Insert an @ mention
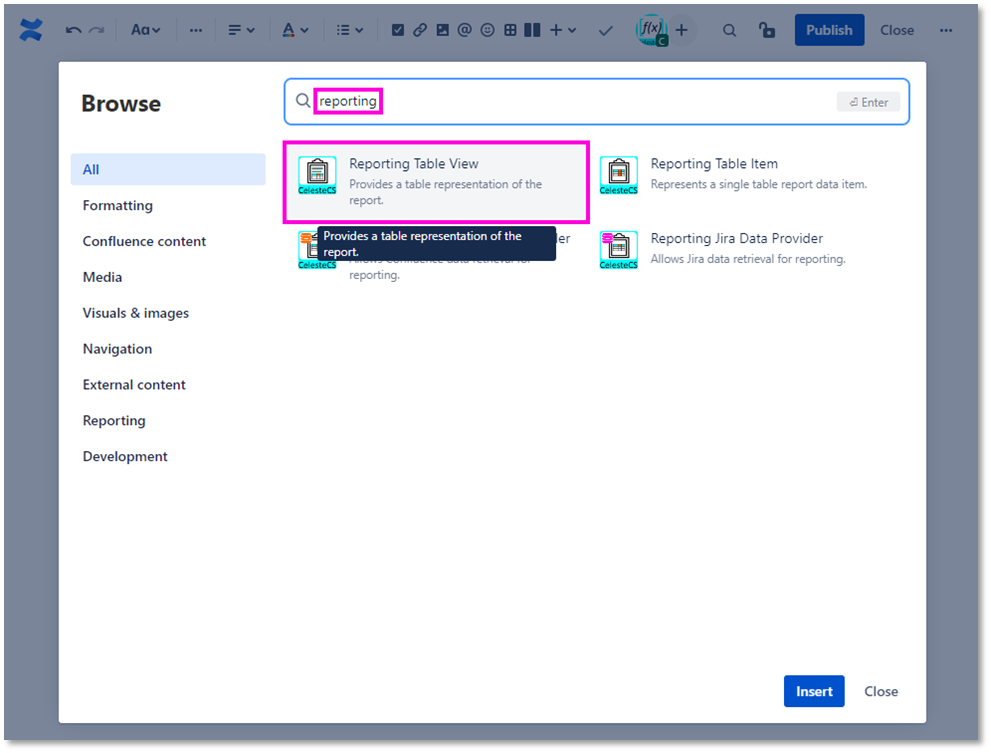This screenshot has height=753, width=991. click(x=465, y=30)
